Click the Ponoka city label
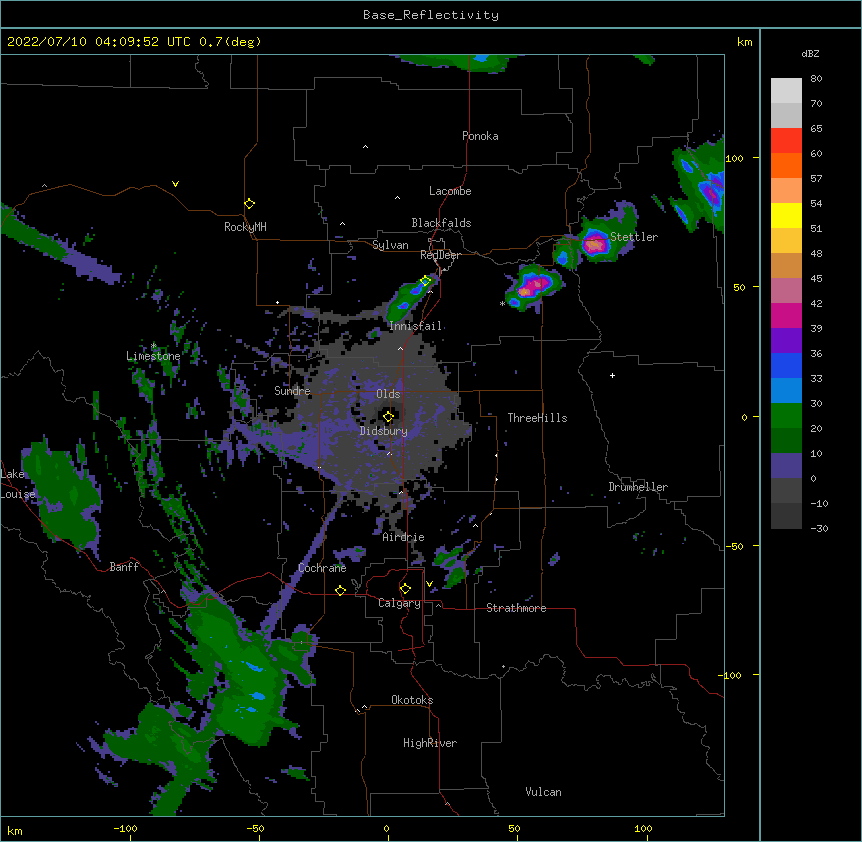The width and height of the screenshot is (862, 842). coord(480,136)
